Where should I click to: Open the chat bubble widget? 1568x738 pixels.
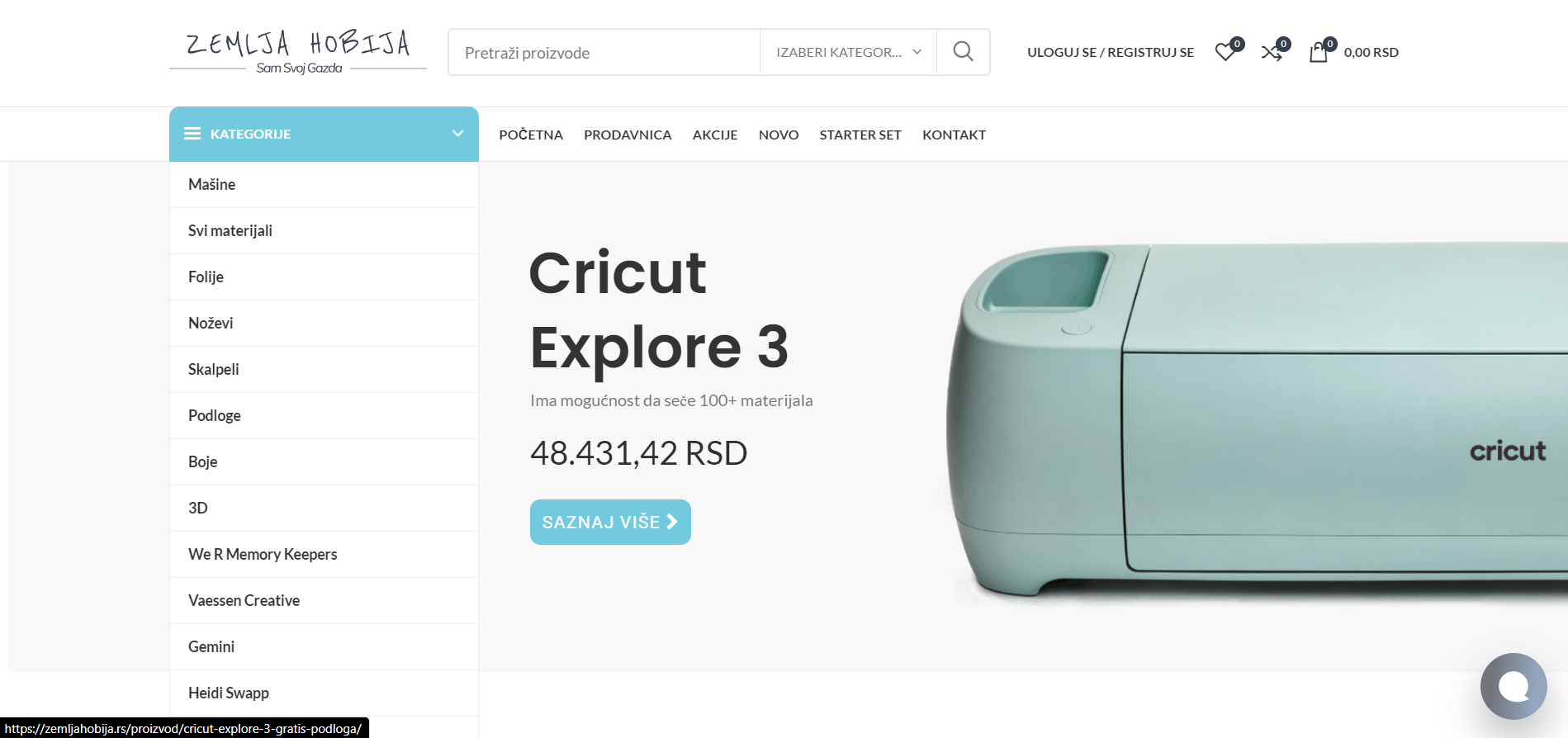click(1514, 686)
